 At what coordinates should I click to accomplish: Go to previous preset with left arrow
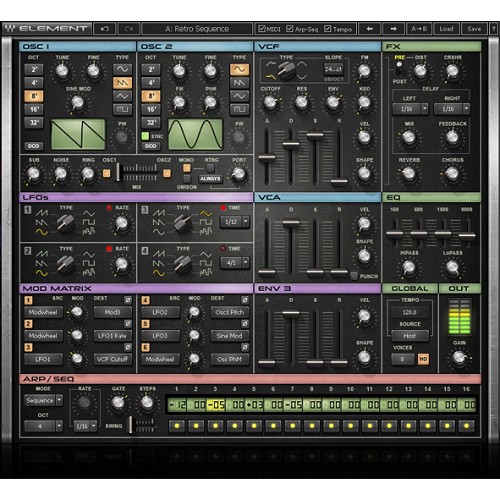[369, 29]
